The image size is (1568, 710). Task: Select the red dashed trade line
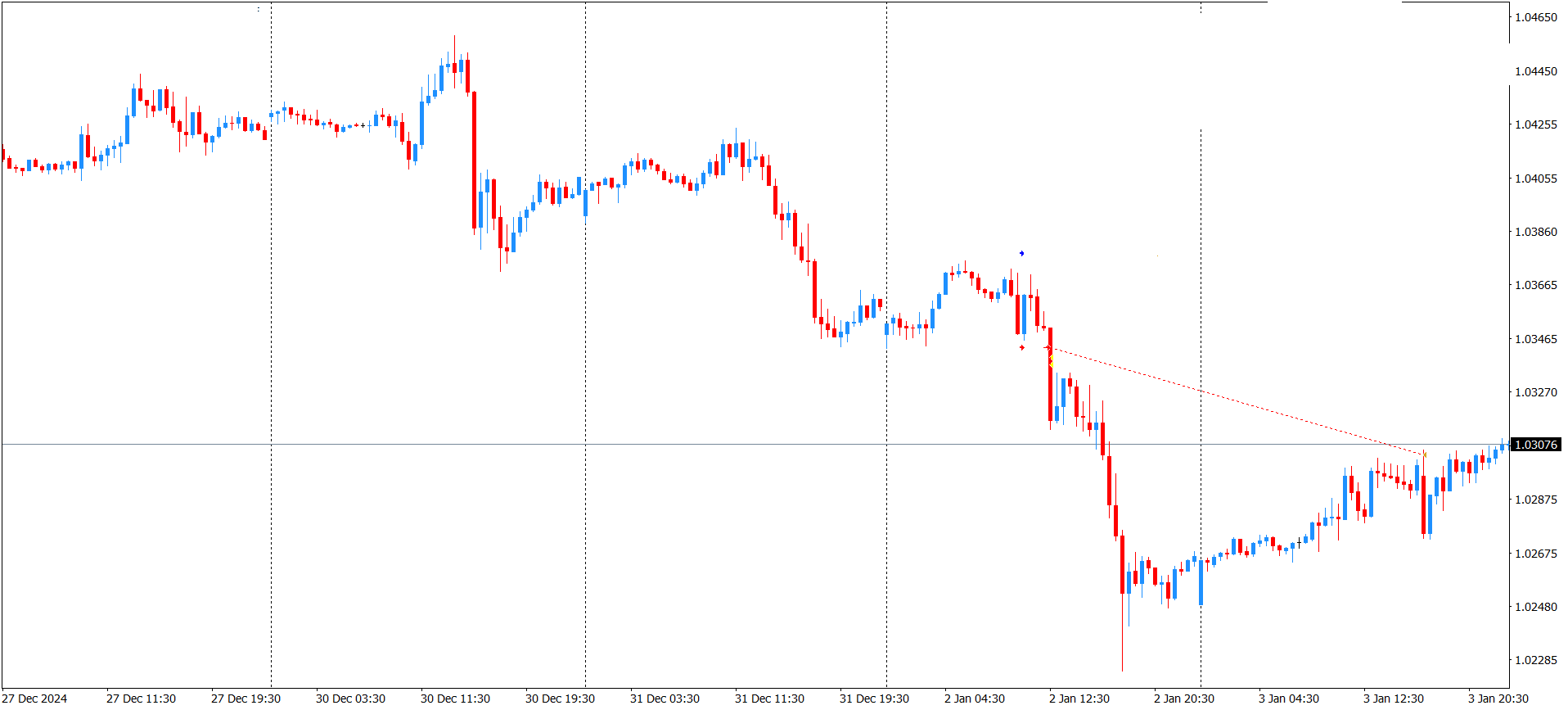click(x=1236, y=401)
